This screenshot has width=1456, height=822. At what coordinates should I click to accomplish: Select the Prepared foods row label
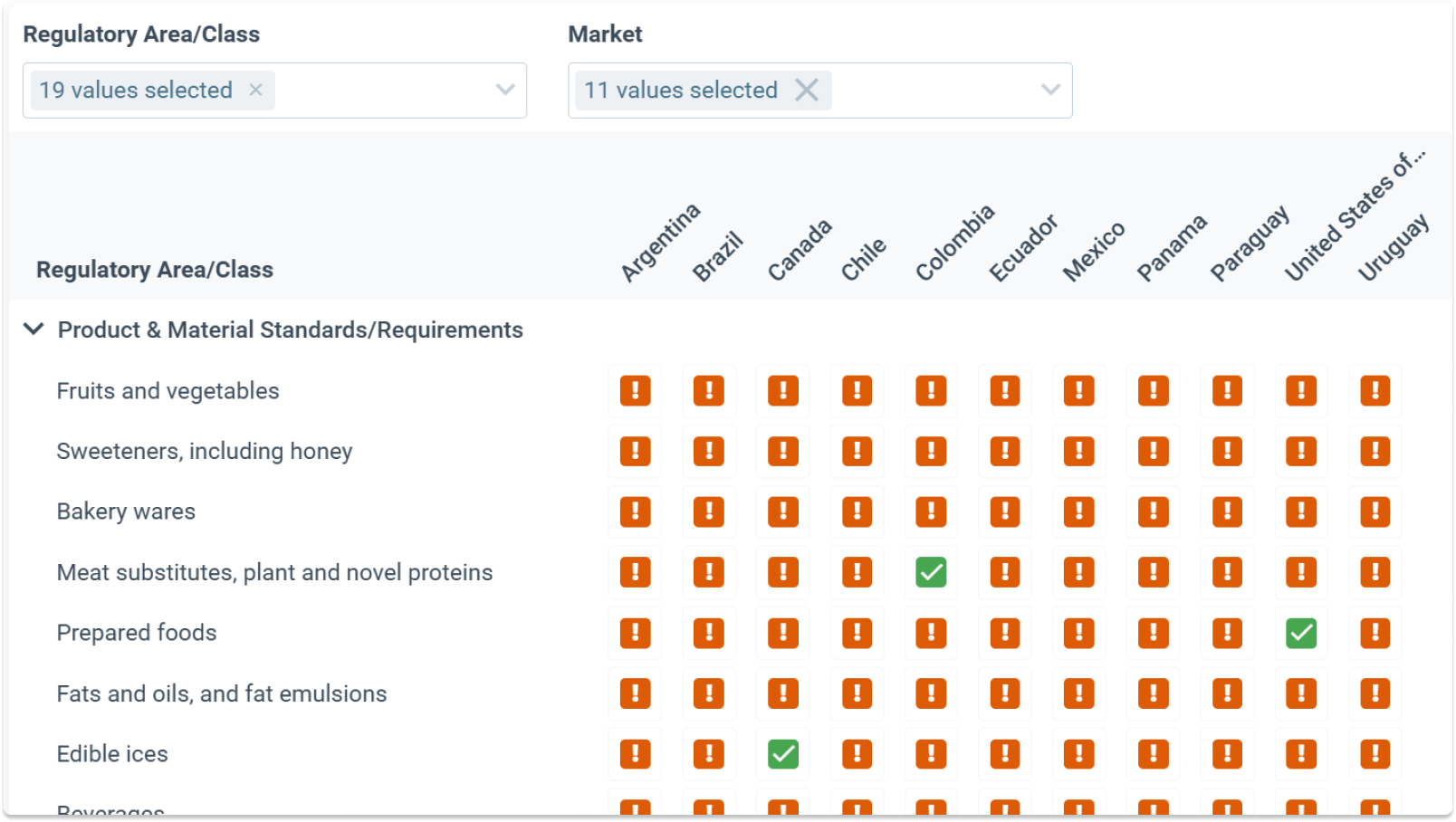tap(136, 633)
